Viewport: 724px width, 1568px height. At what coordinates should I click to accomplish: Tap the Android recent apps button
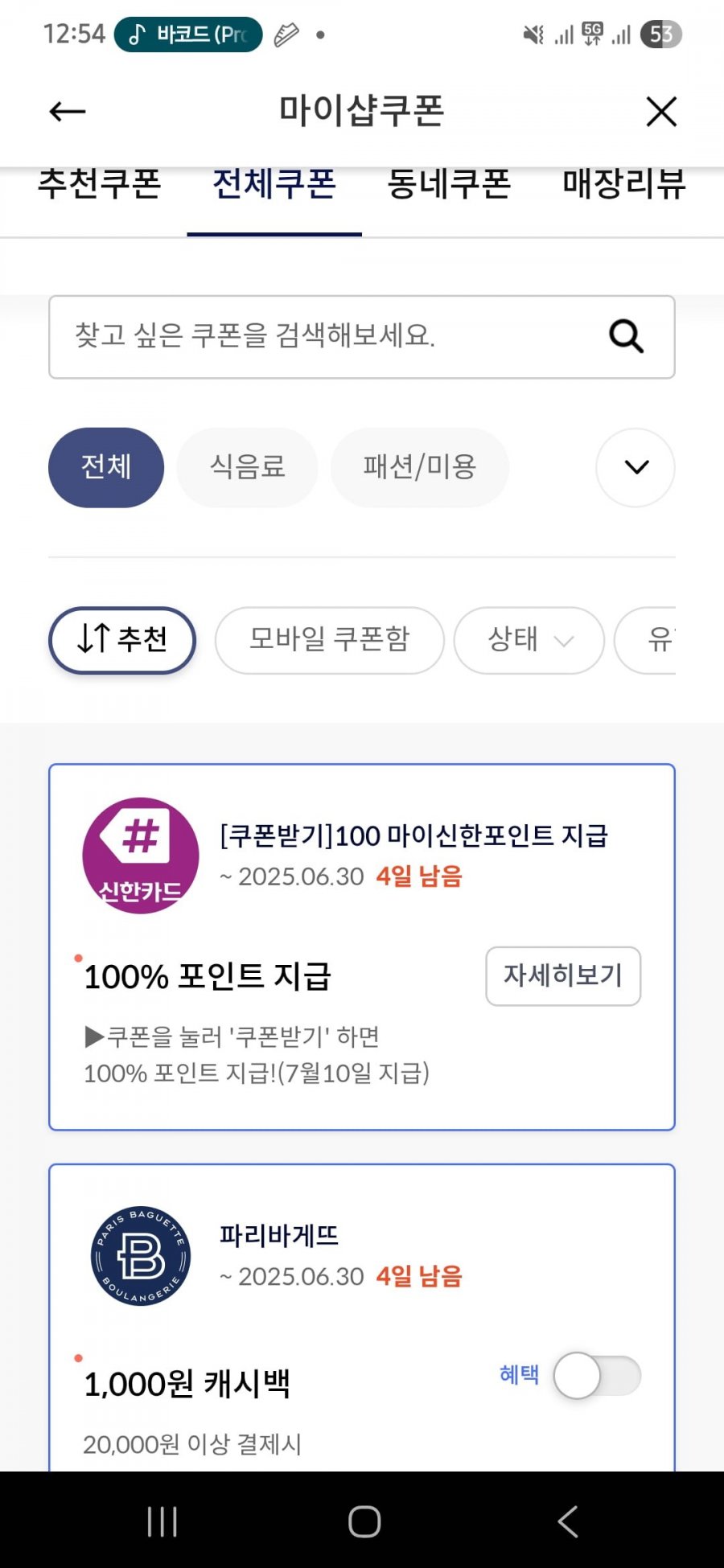(x=162, y=1521)
